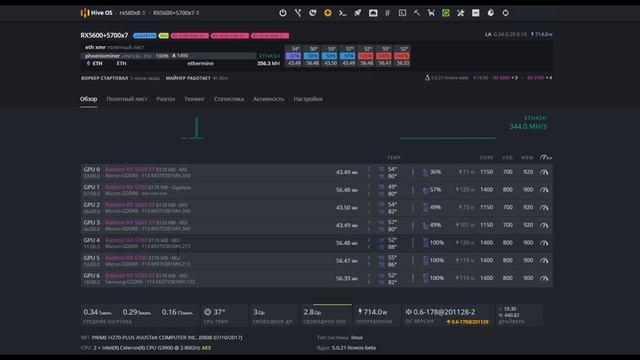Screen dimensions: 640x360
Task: Select GPU 4 Radeon RX 5700 name
Action: pyautogui.click(x=126, y=240)
